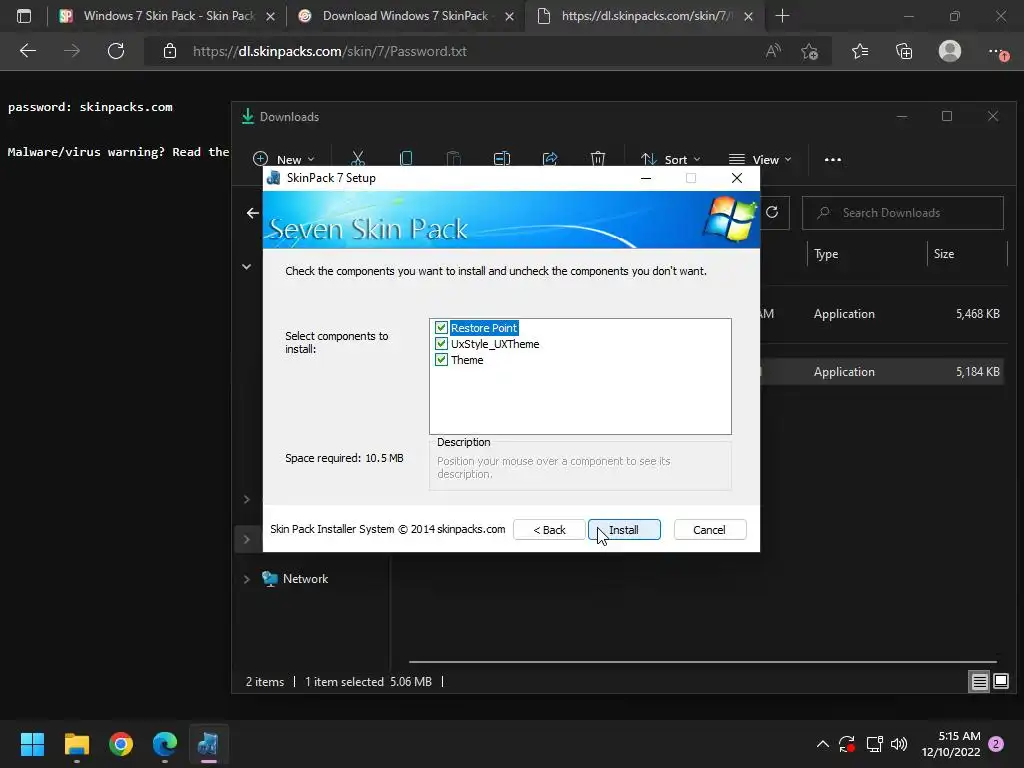This screenshot has width=1024, height=768.
Task: Add this page to favorites star icon
Action: click(810, 52)
